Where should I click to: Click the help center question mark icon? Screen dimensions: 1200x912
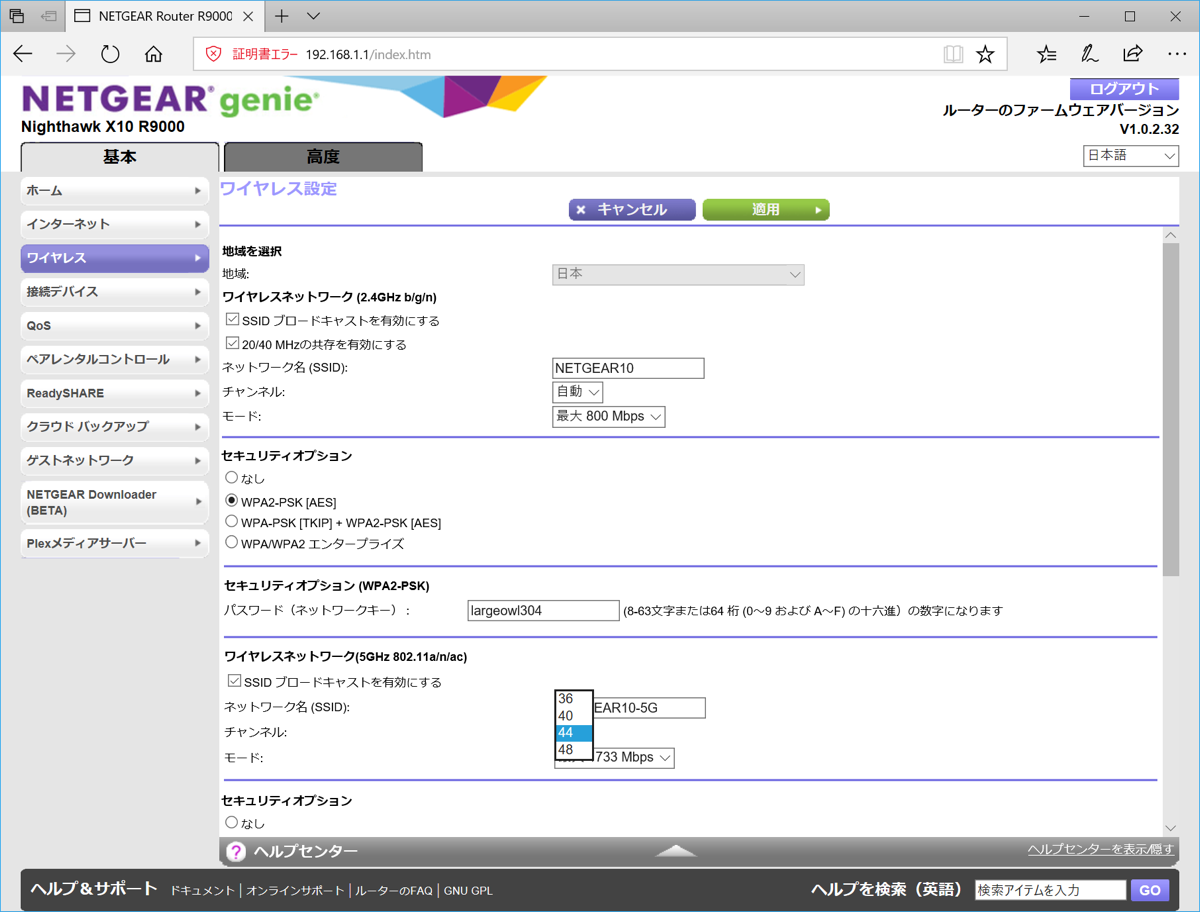tap(236, 851)
